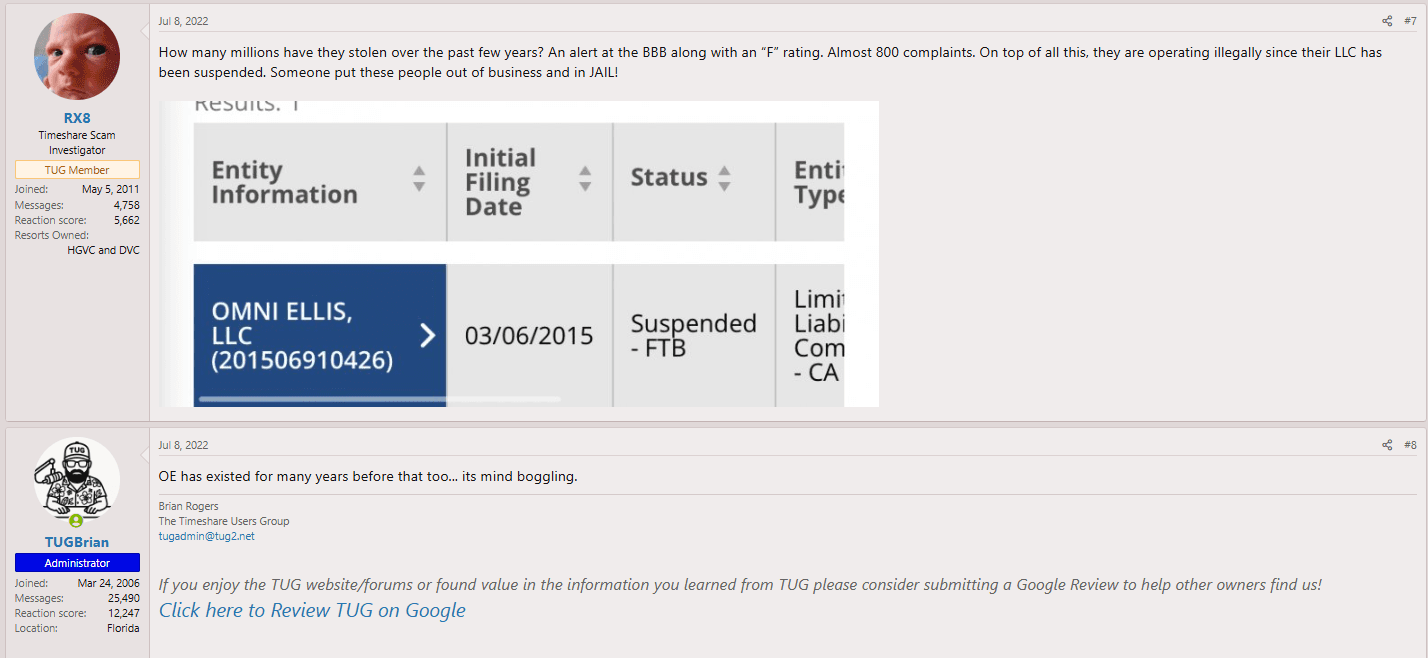Open the #8 post permalink
Screen dimensions: 1428x658
coord(1410,445)
